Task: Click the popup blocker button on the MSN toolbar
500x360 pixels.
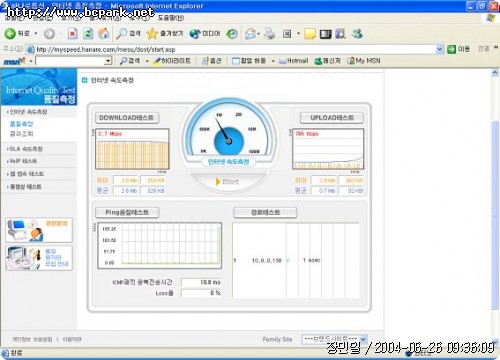Action: [x=249, y=61]
